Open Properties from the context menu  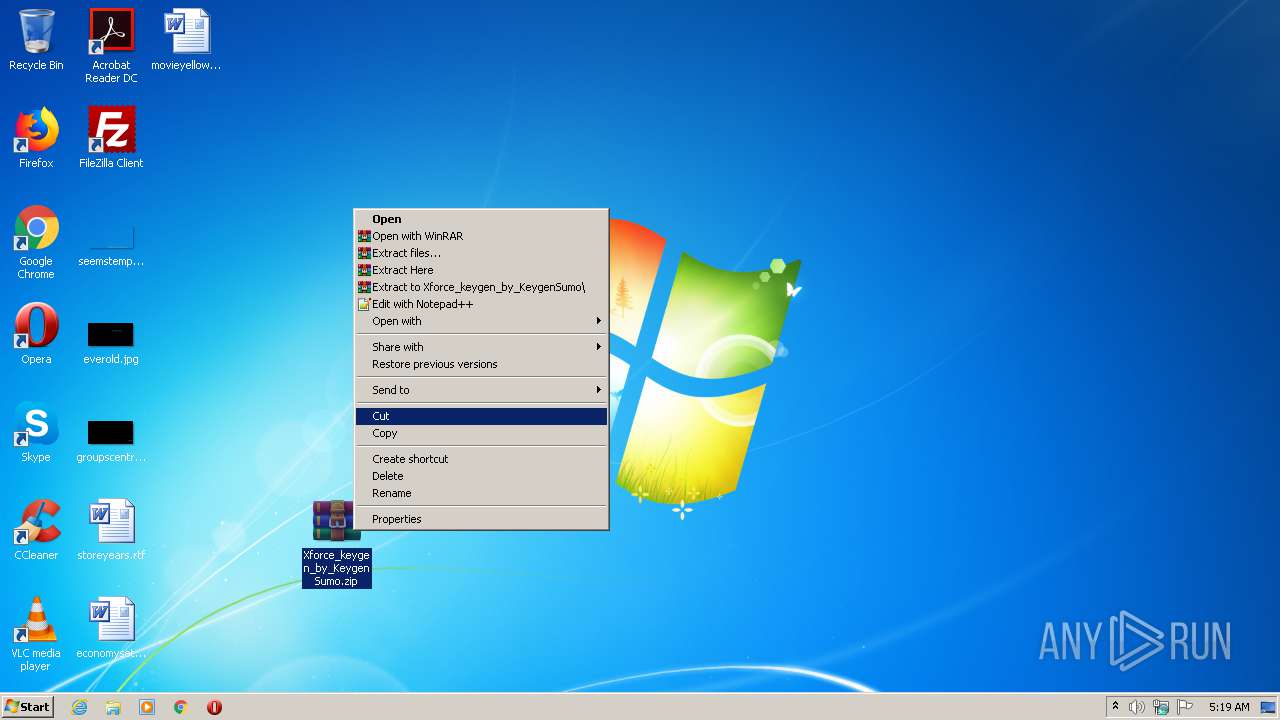481,519
